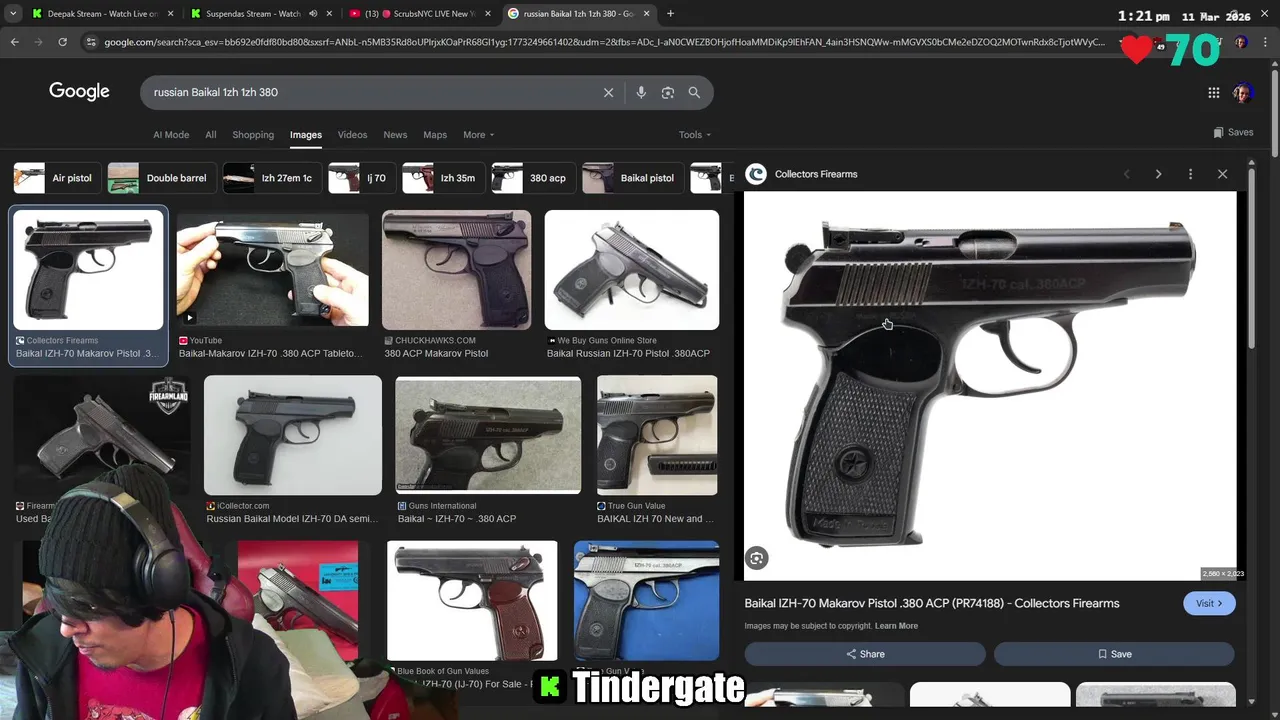Share the previewed image
Screen dimensions: 1280x720
point(865,654)
